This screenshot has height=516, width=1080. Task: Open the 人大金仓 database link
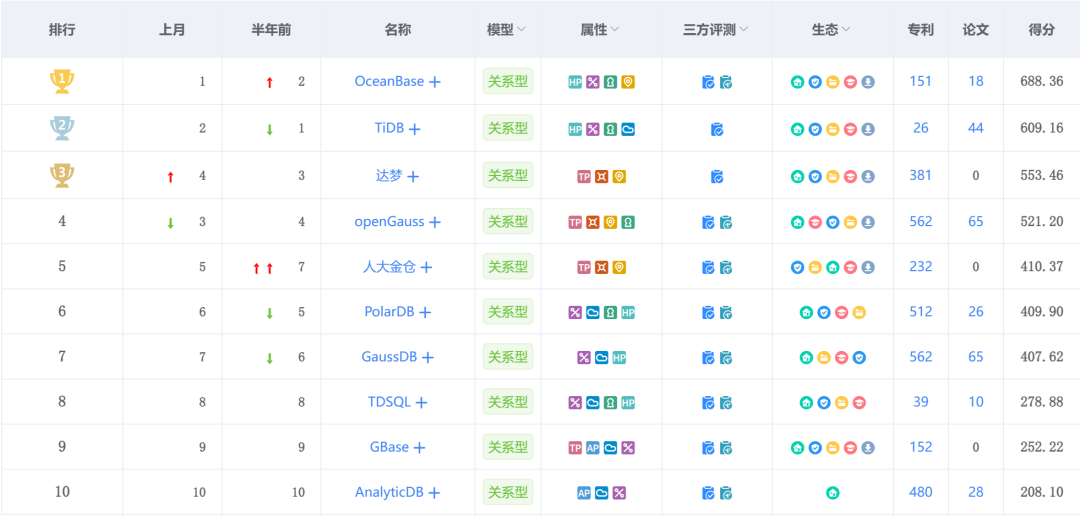389,267
